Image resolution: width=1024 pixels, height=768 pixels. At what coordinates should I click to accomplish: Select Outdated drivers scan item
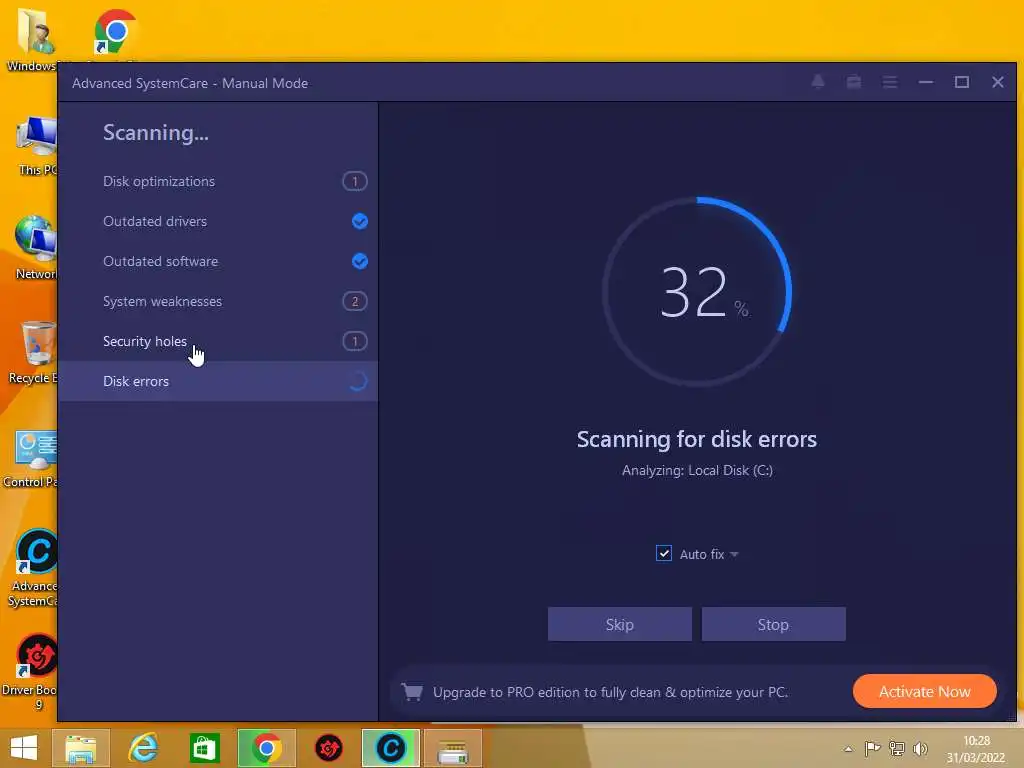click(x=217, y=221)
